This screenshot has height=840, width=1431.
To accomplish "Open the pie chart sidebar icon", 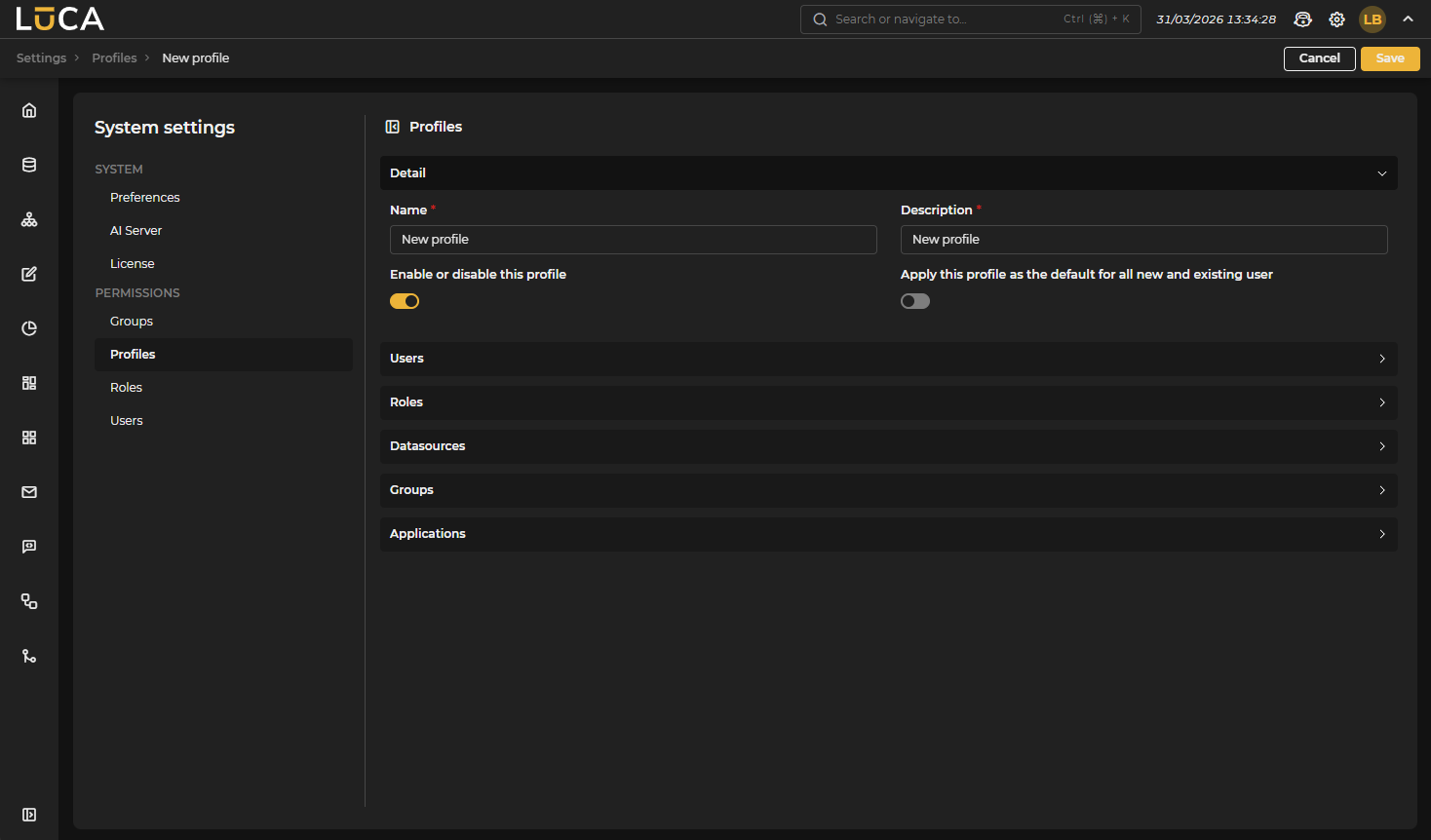I will click(x=29, y=328).
